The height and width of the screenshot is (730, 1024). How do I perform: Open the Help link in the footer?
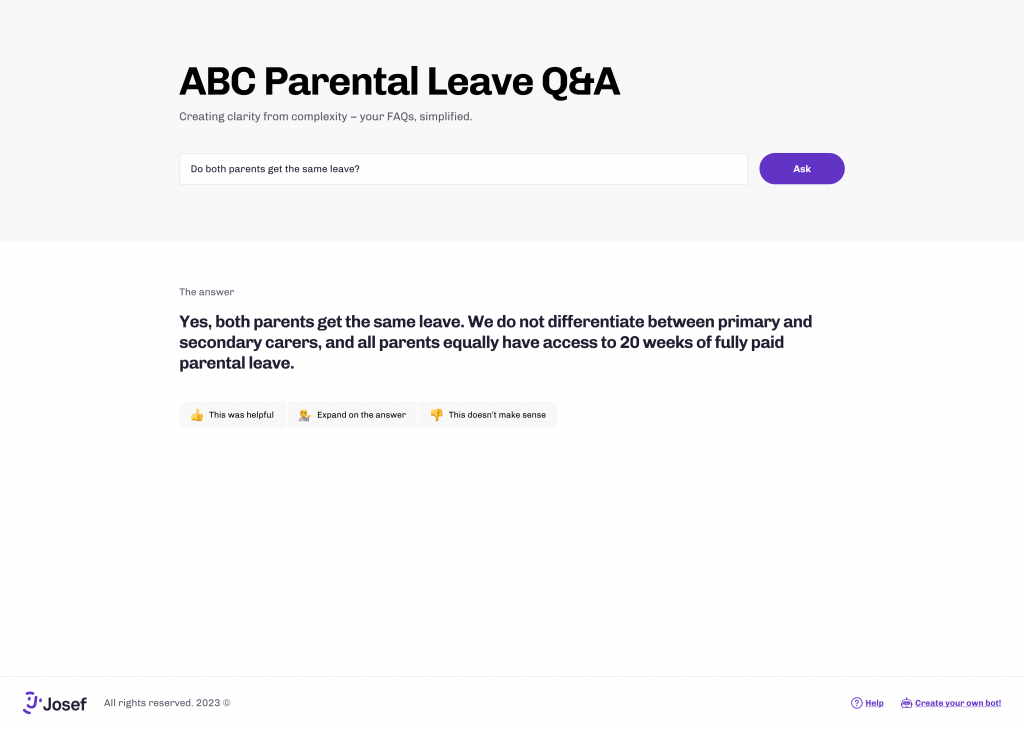point(874,703)
